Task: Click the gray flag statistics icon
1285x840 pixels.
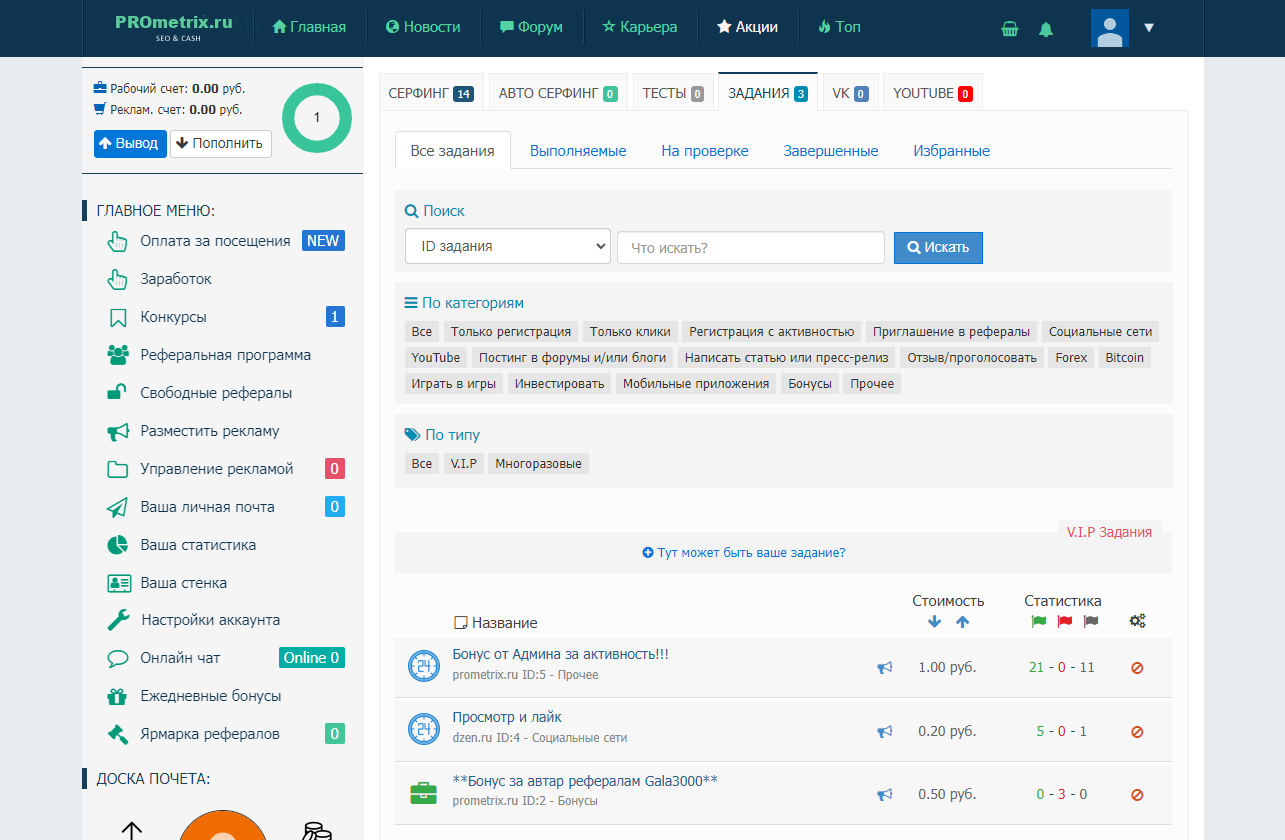Action: tap(1091, 621)
